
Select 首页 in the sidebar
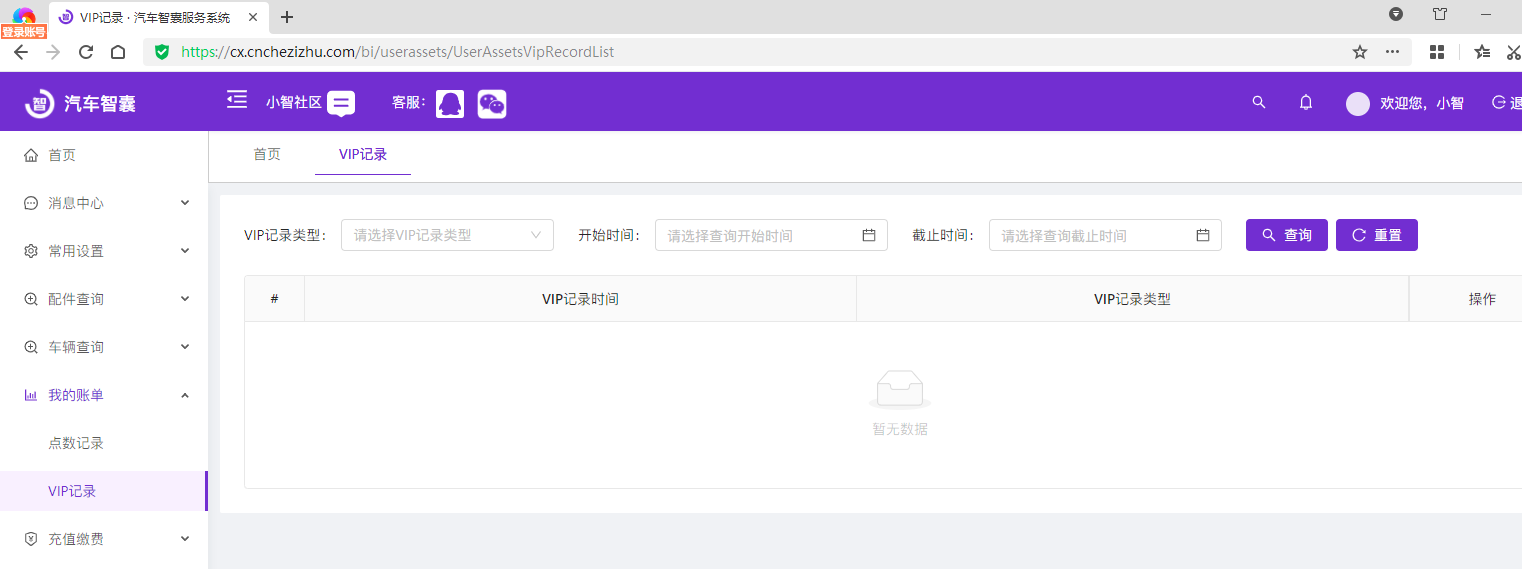pyautogui.click(x=104, y=155)
